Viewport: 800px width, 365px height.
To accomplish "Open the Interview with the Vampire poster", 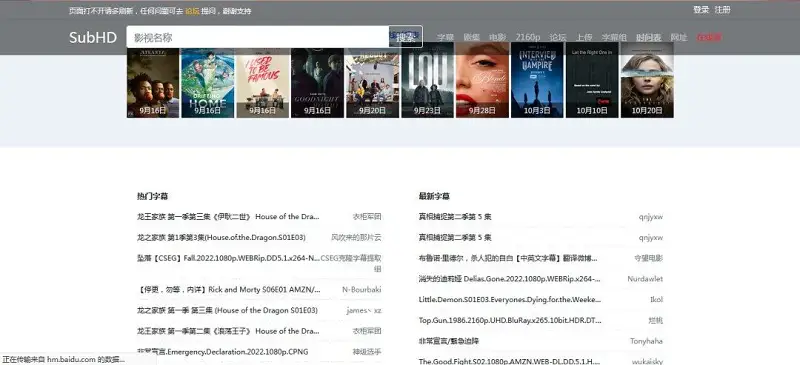I will click(537, 80).
